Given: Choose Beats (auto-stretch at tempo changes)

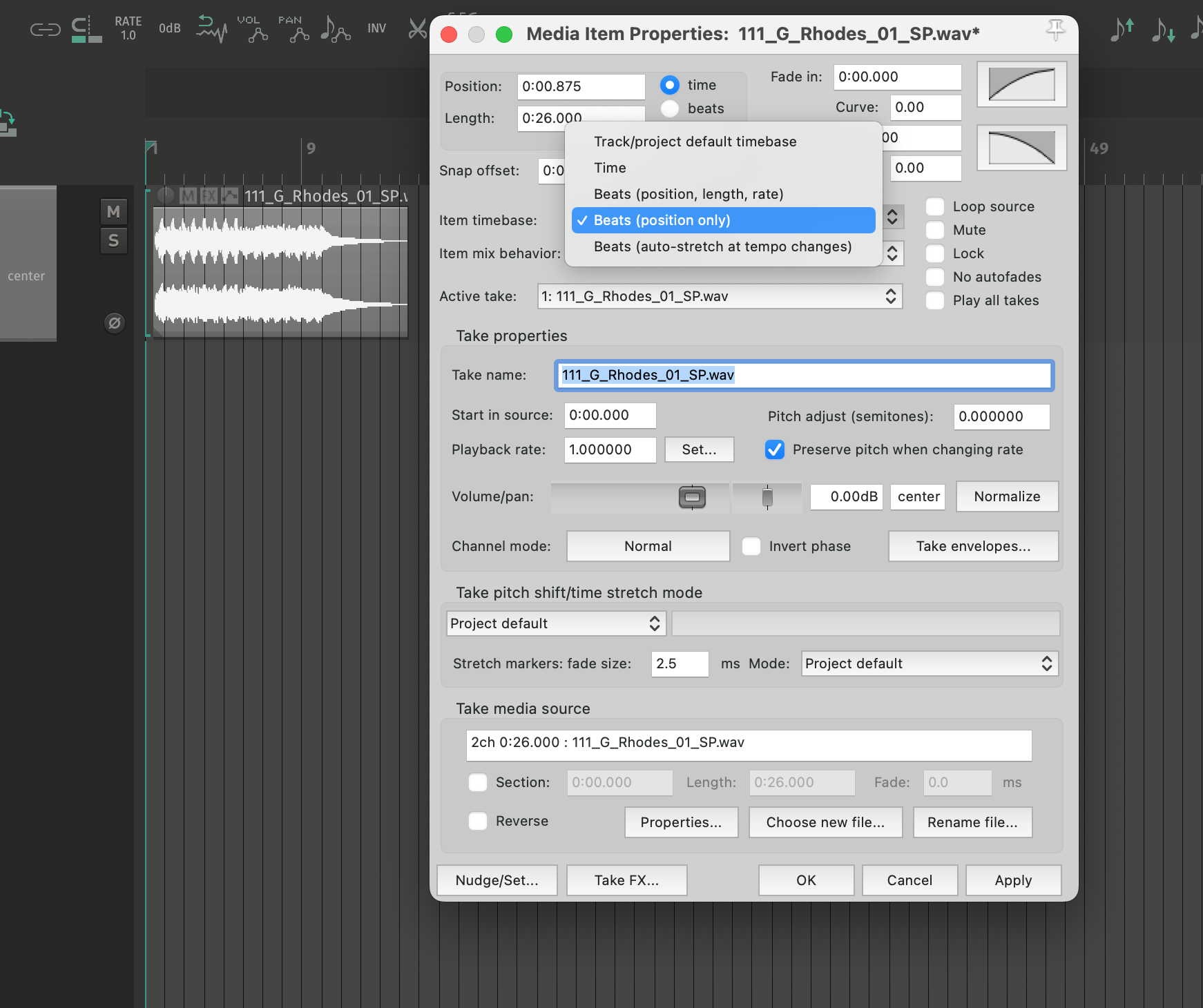Looking at the screenshot, I should tap(722, 246).
